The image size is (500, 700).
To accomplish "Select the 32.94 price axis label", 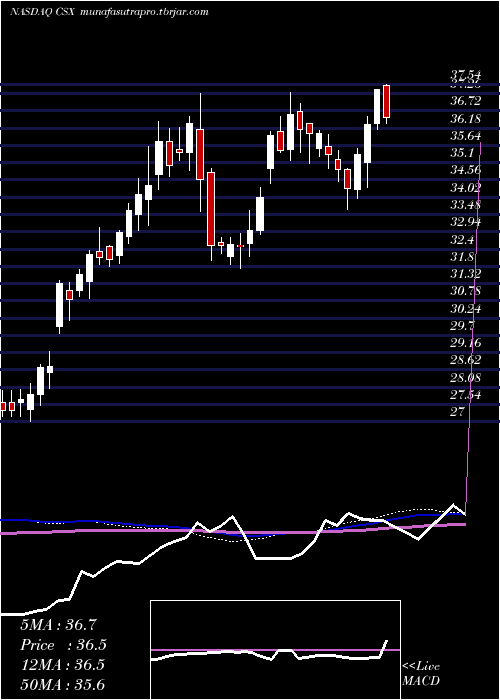I will 466,222.
